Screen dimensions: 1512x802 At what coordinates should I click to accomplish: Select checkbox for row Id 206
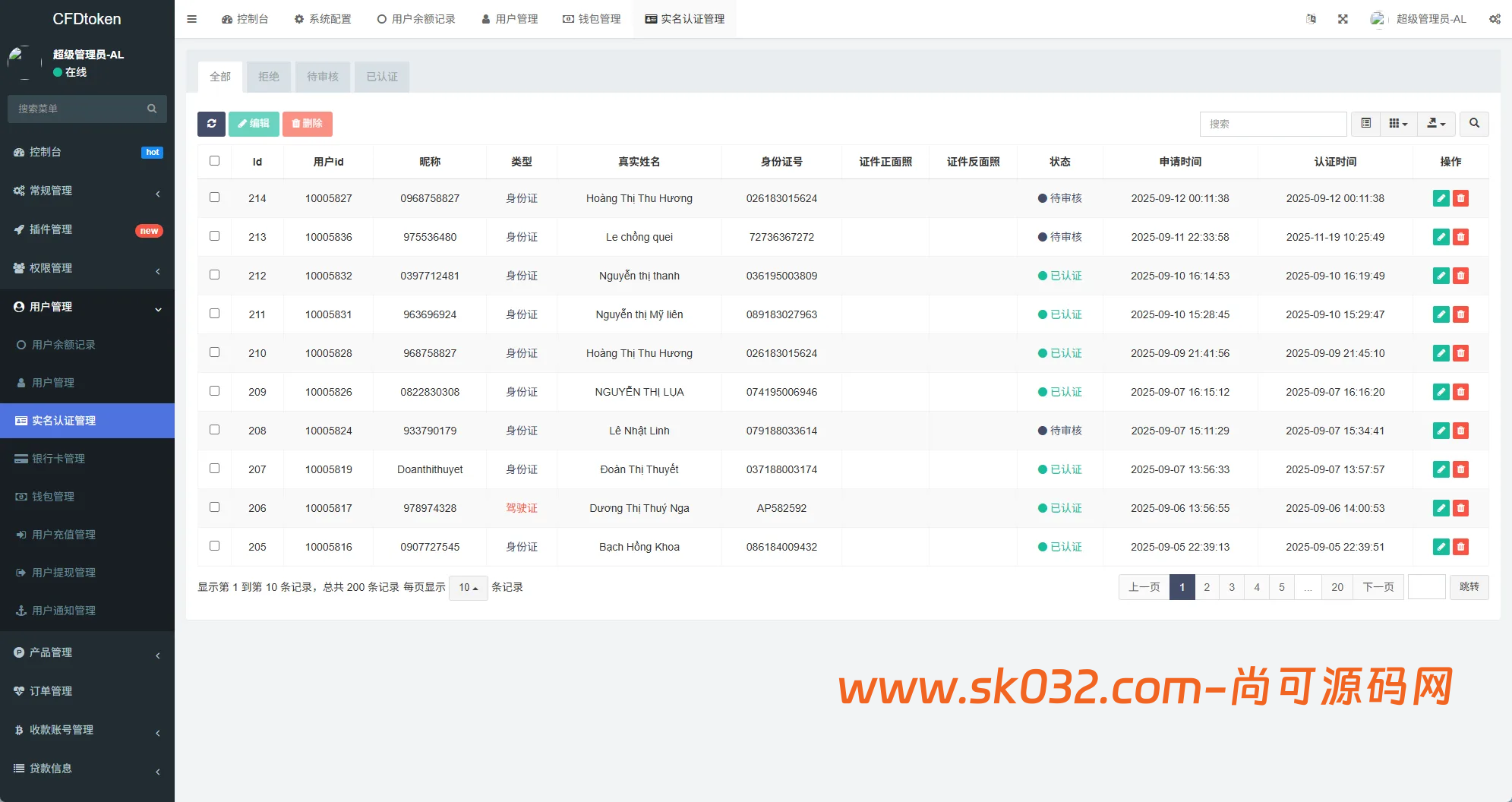point(214,507)
